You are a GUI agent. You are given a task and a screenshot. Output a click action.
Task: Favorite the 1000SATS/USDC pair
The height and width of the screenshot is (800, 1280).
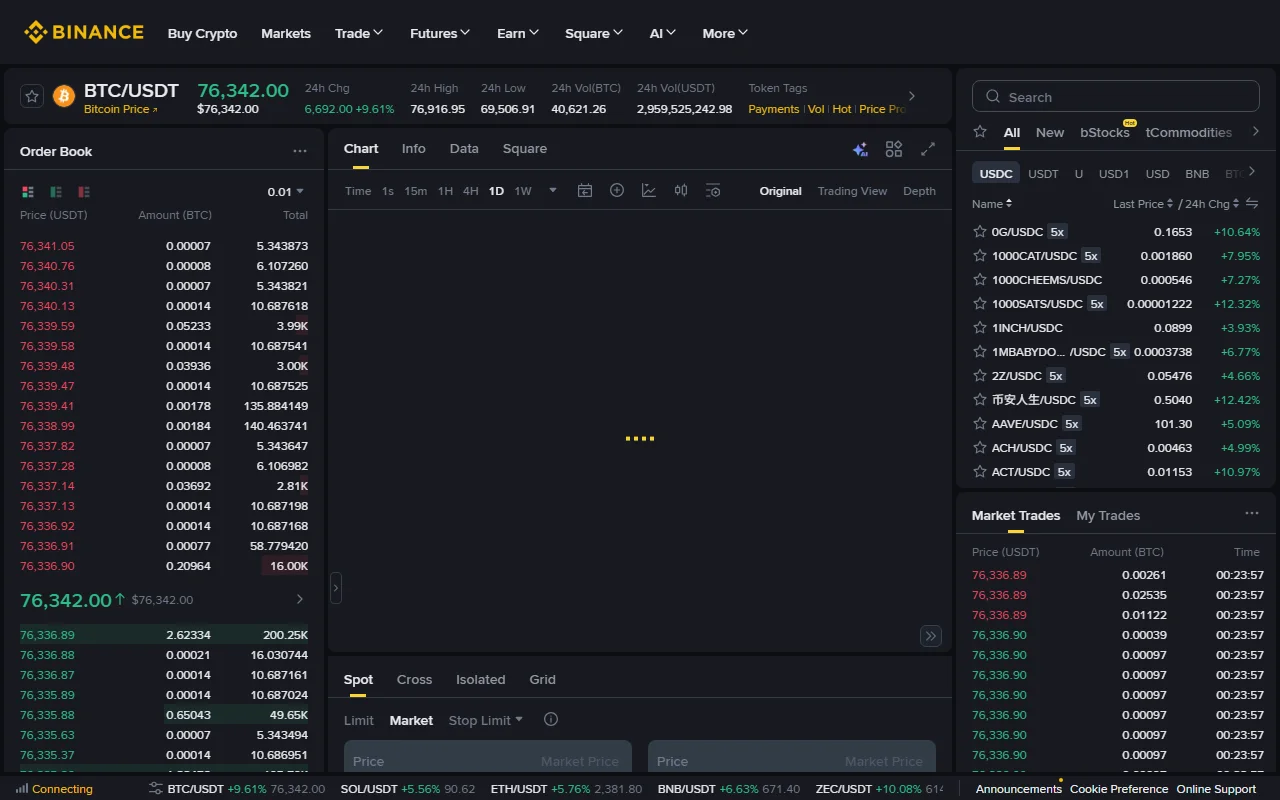980,304
